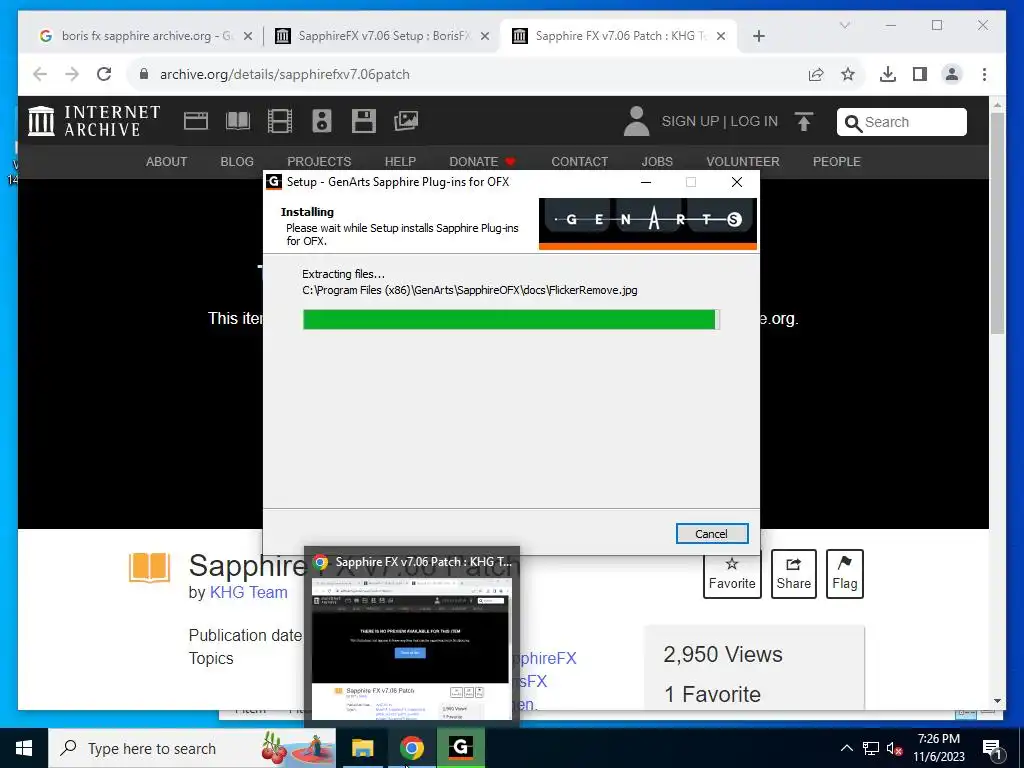
Task: Open the Images icon
Action: pyautogui.click(x=406, y=121)
